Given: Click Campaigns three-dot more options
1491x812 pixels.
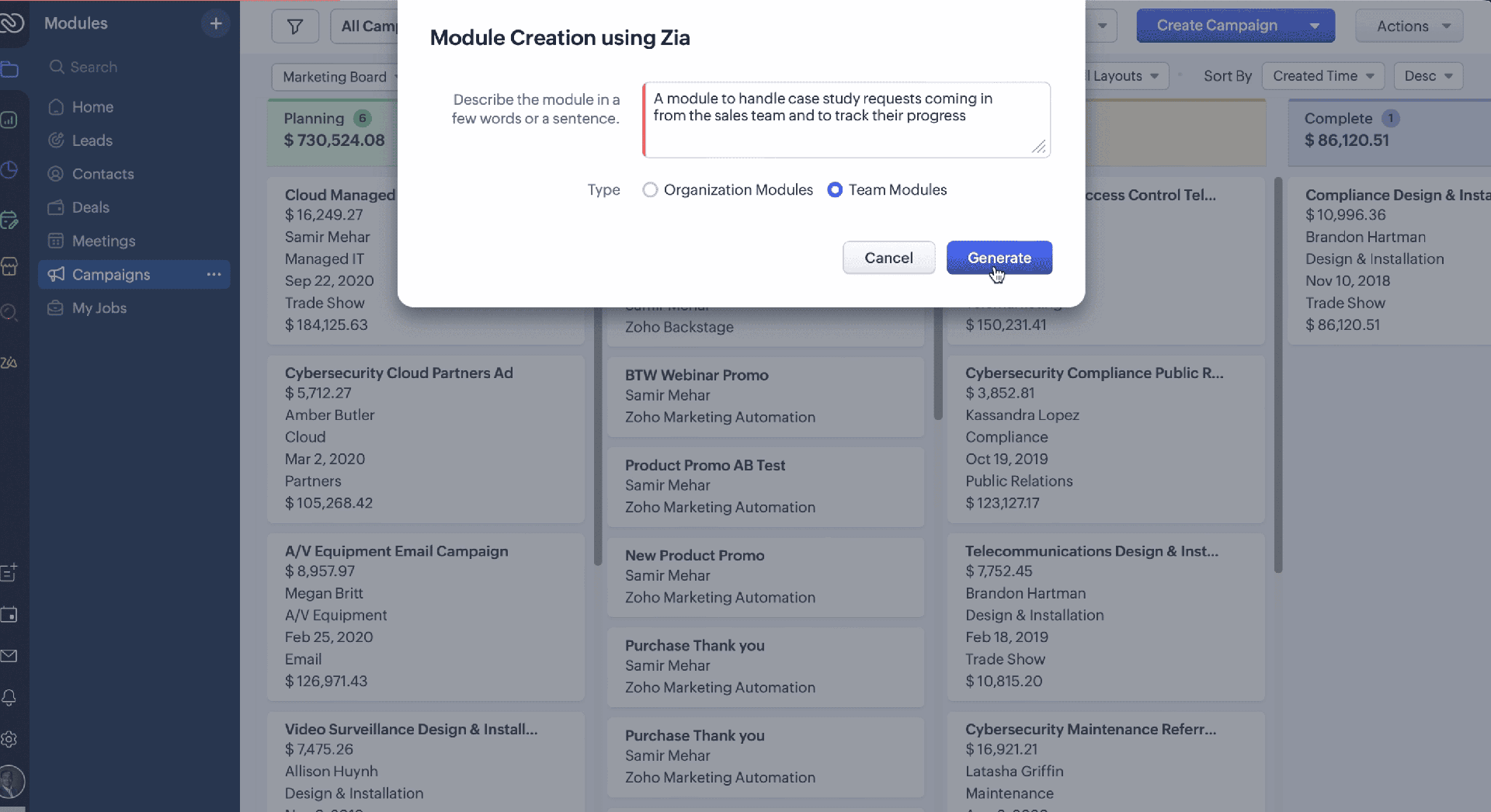Looking at the screenshot, I should click(214, 274).
